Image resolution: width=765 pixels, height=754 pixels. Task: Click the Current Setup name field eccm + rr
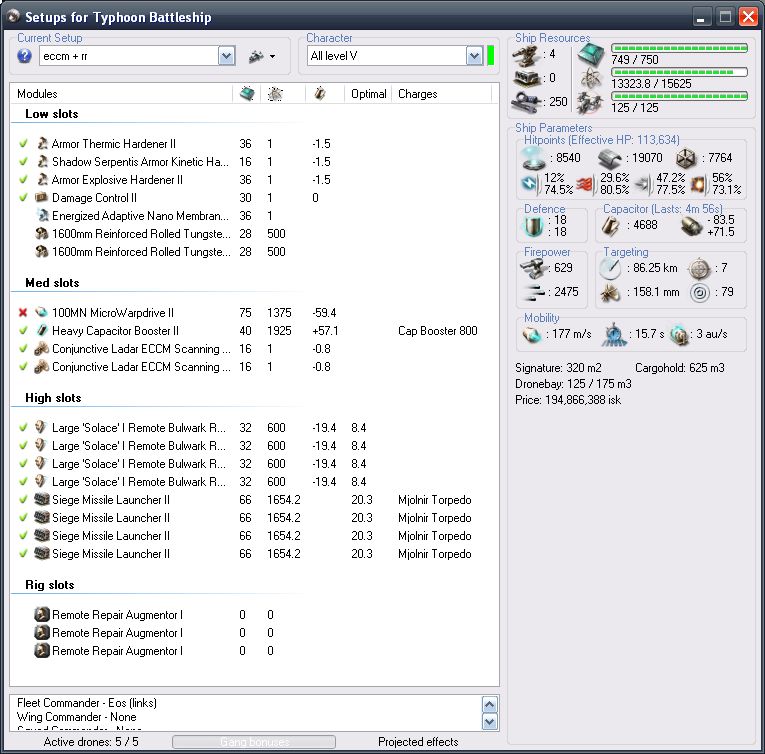pos(129,56)
